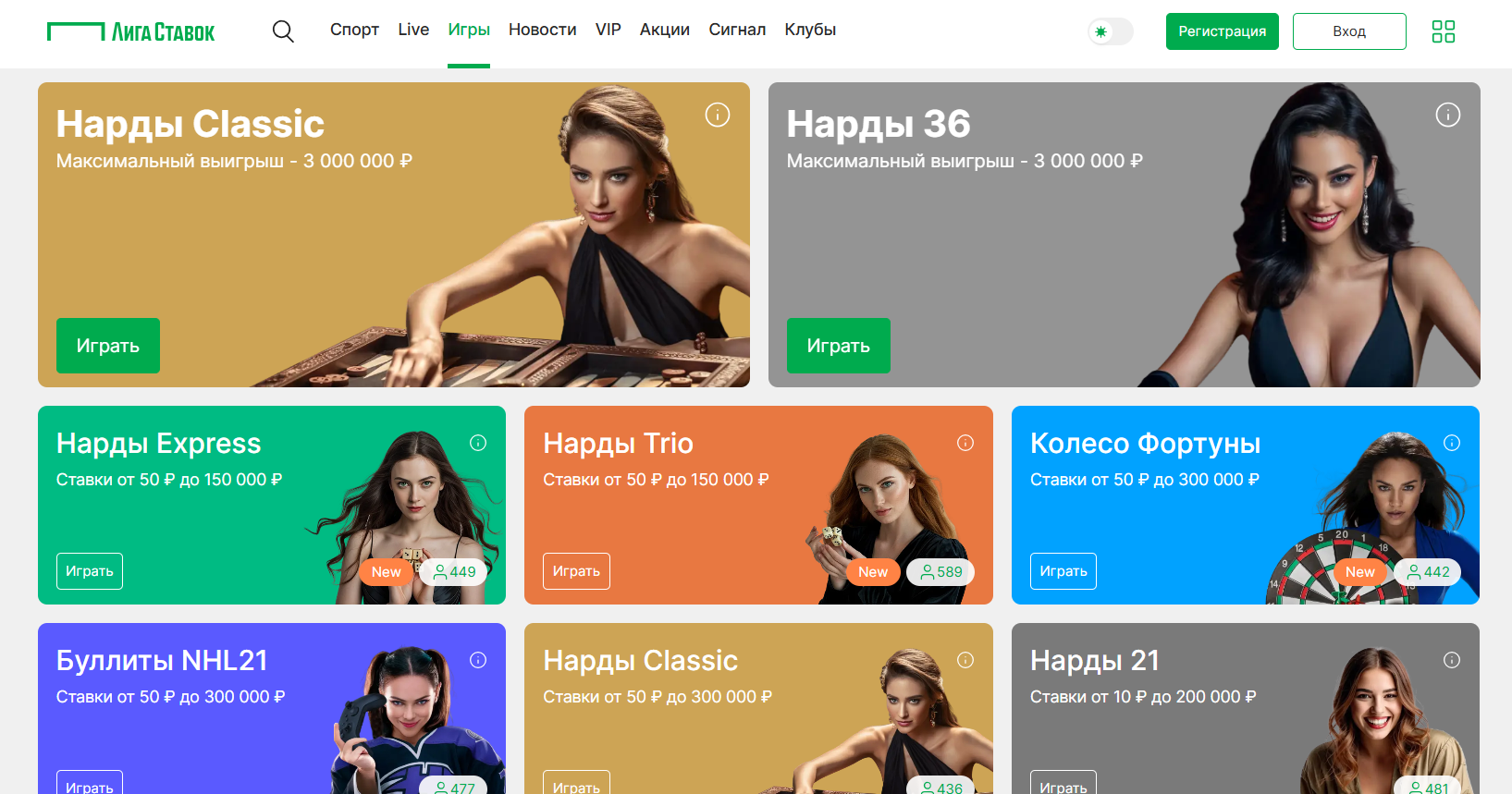
Task: Open the Спорт menu item
Action: click(354, 30)
